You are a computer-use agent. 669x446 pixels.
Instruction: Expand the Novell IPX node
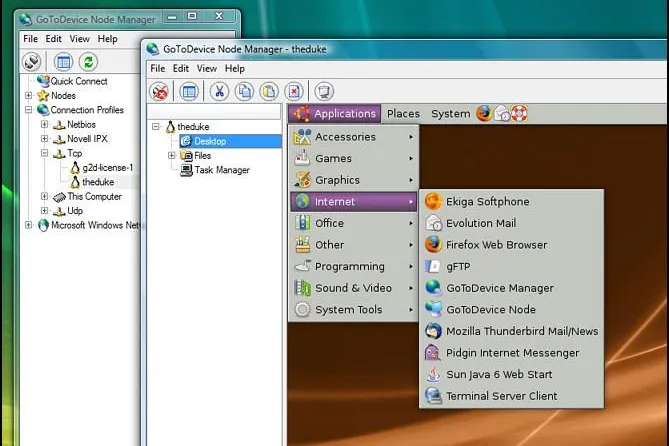44,139
